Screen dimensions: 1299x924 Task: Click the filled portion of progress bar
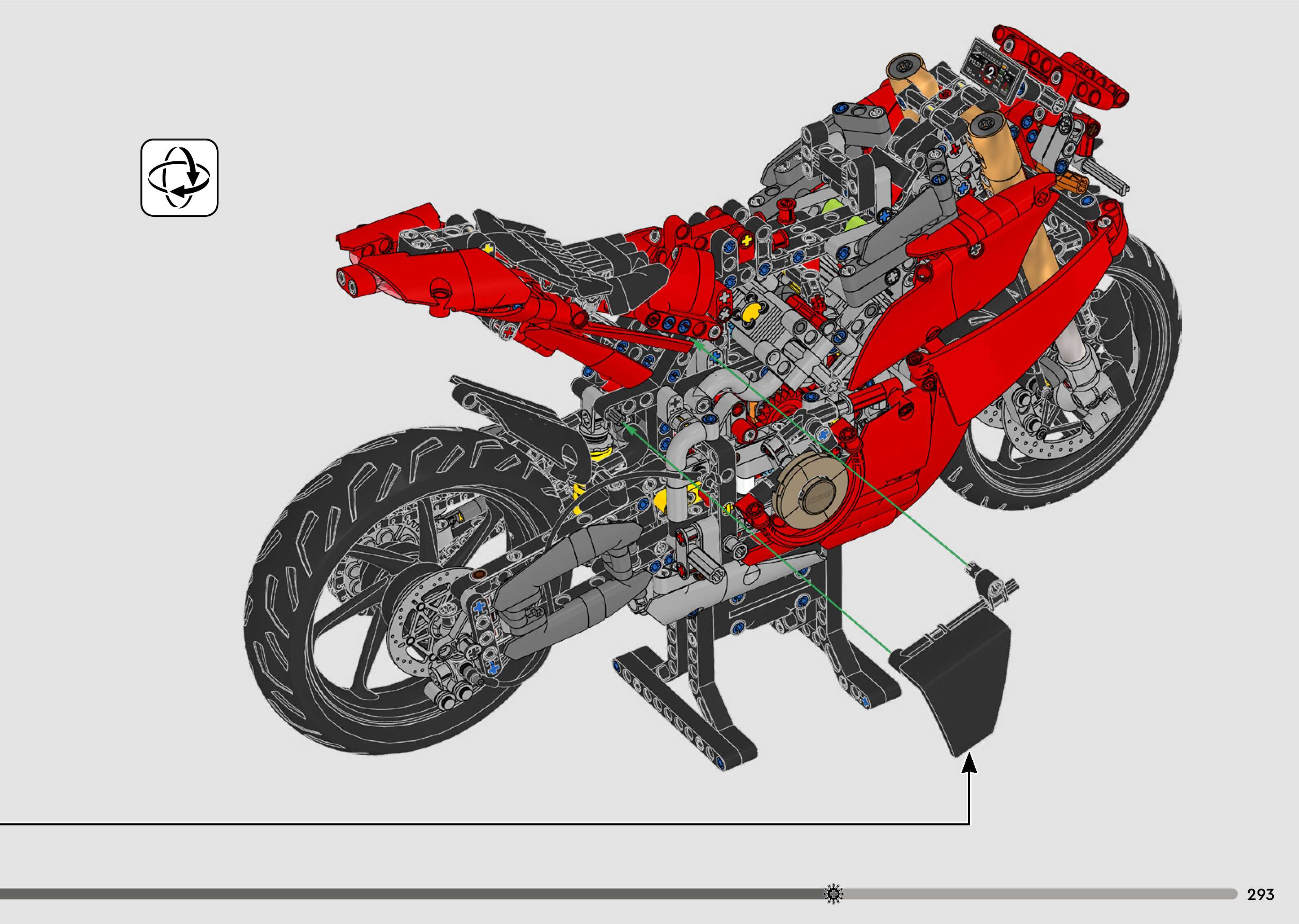(x=398, y=894)
